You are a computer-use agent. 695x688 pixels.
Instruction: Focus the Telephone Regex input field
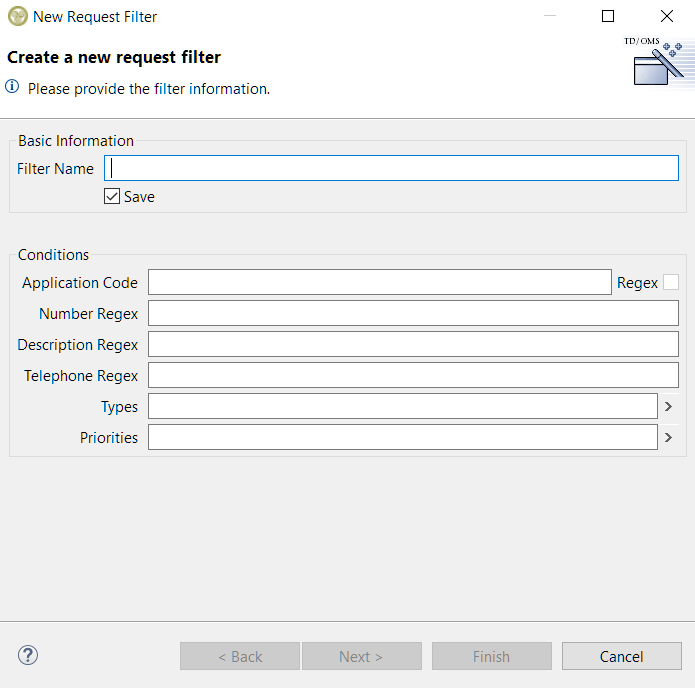[x=413, y=376]
